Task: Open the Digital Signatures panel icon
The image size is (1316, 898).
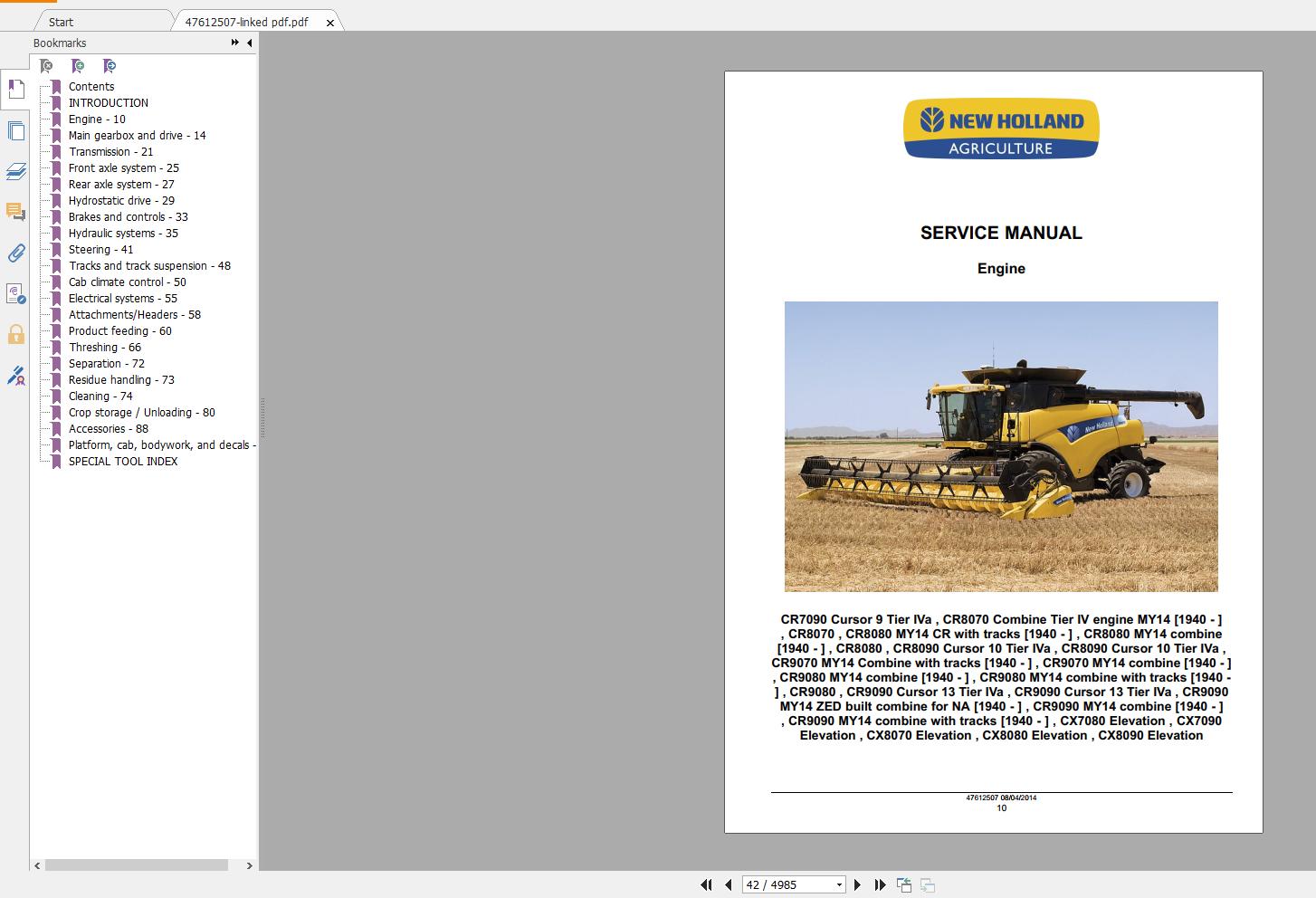Action: [x=15, y=293]
